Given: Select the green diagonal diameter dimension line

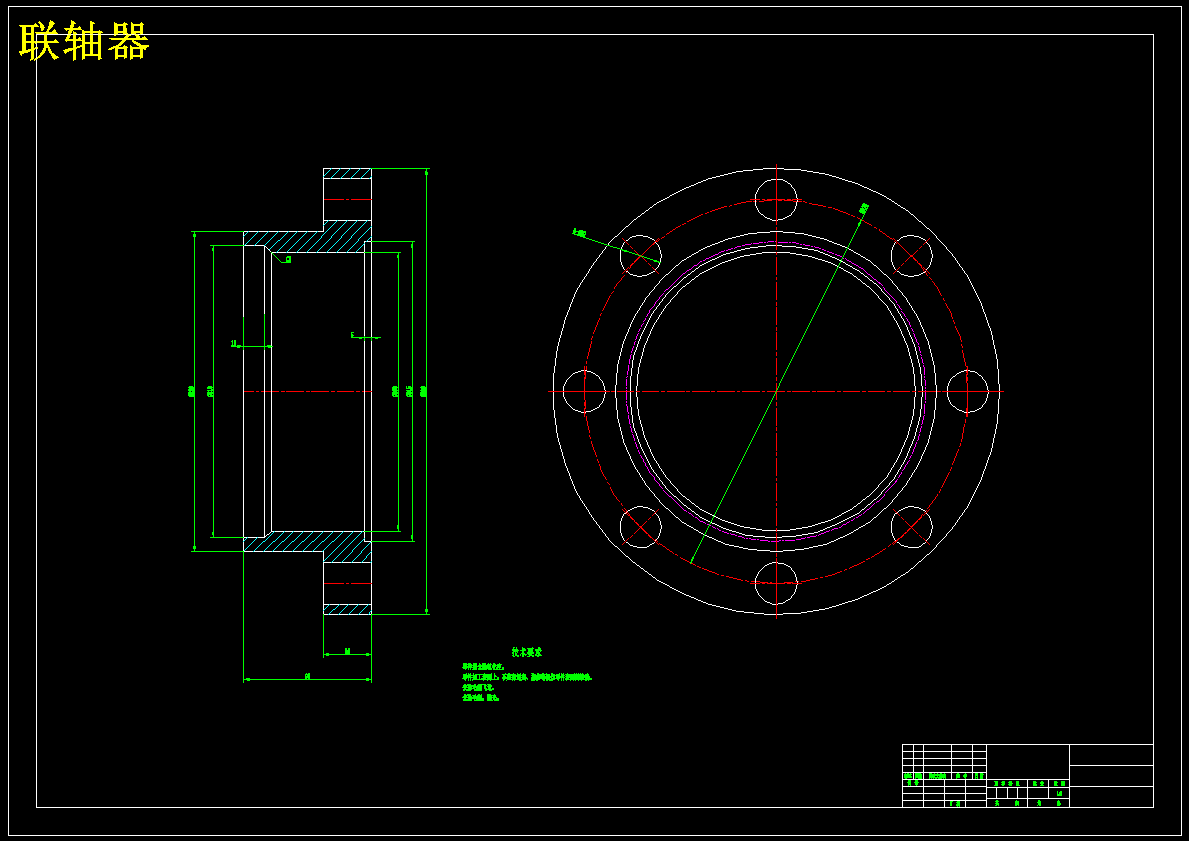Looking at the screenshot, I should [776, 391].
